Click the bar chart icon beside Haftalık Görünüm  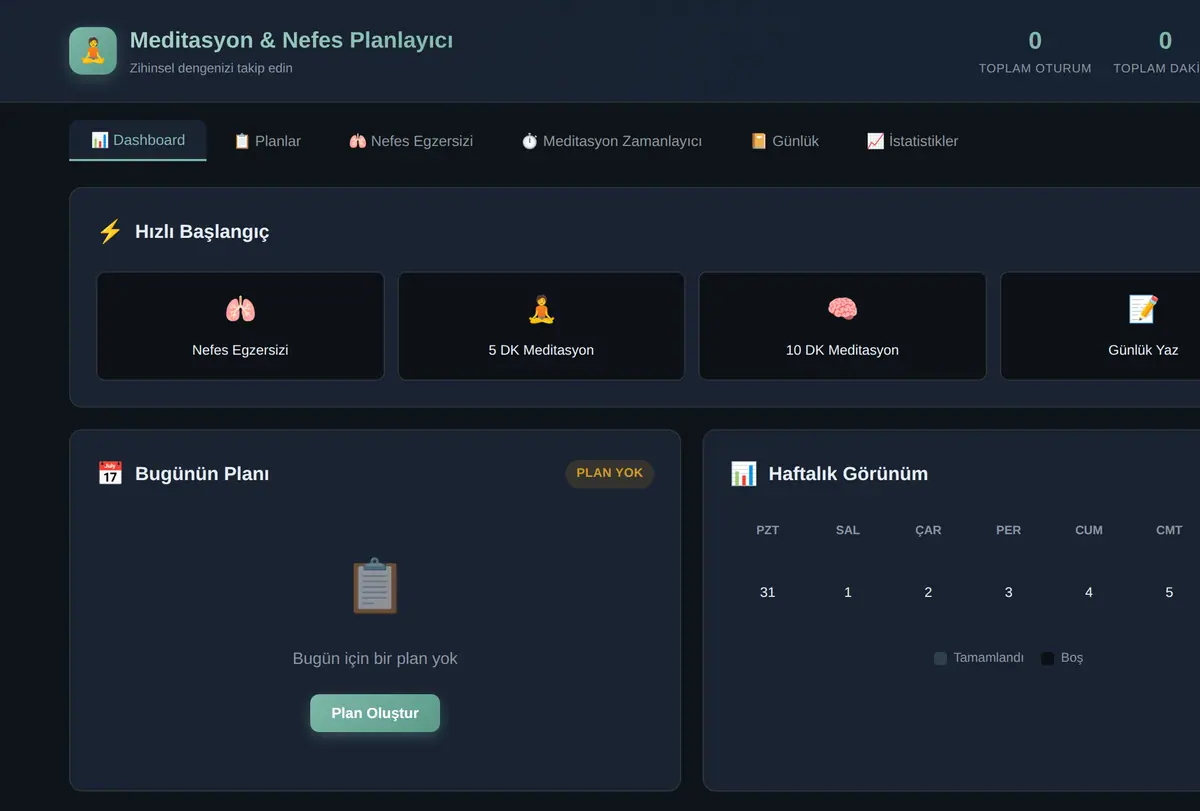coord(743,474)
